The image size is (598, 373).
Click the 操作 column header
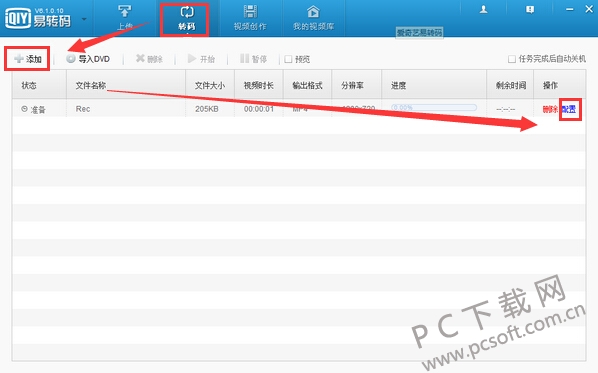coord(559,85)
